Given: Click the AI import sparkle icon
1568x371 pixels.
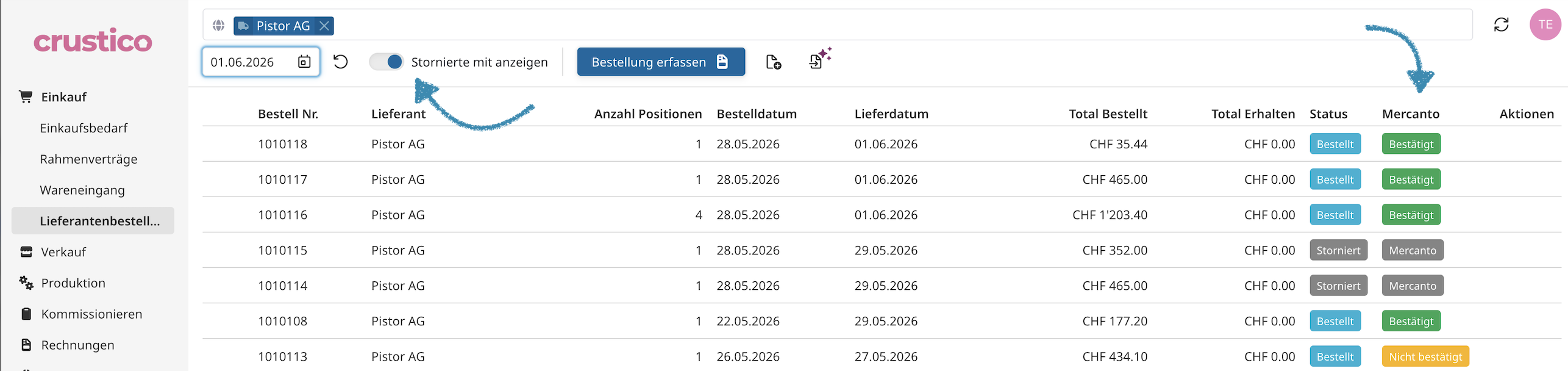Looking at the screenshot, I should point(820,59).
